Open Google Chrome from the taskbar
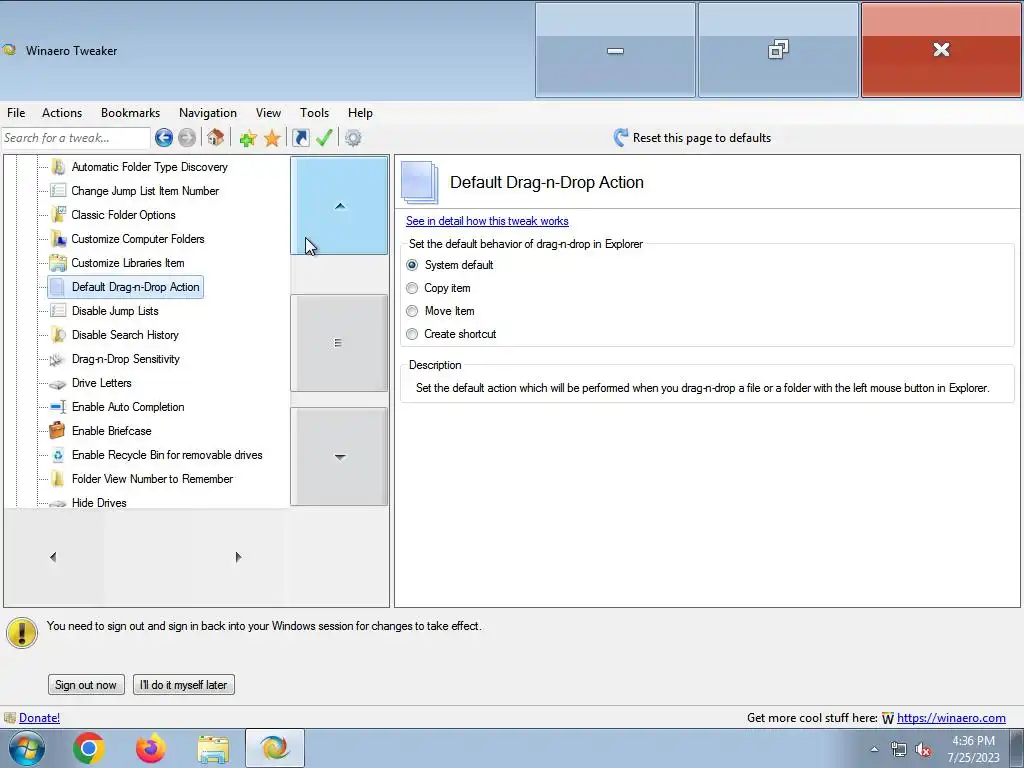This screenshot has height=768, width=1024. (x=89, y=748)
